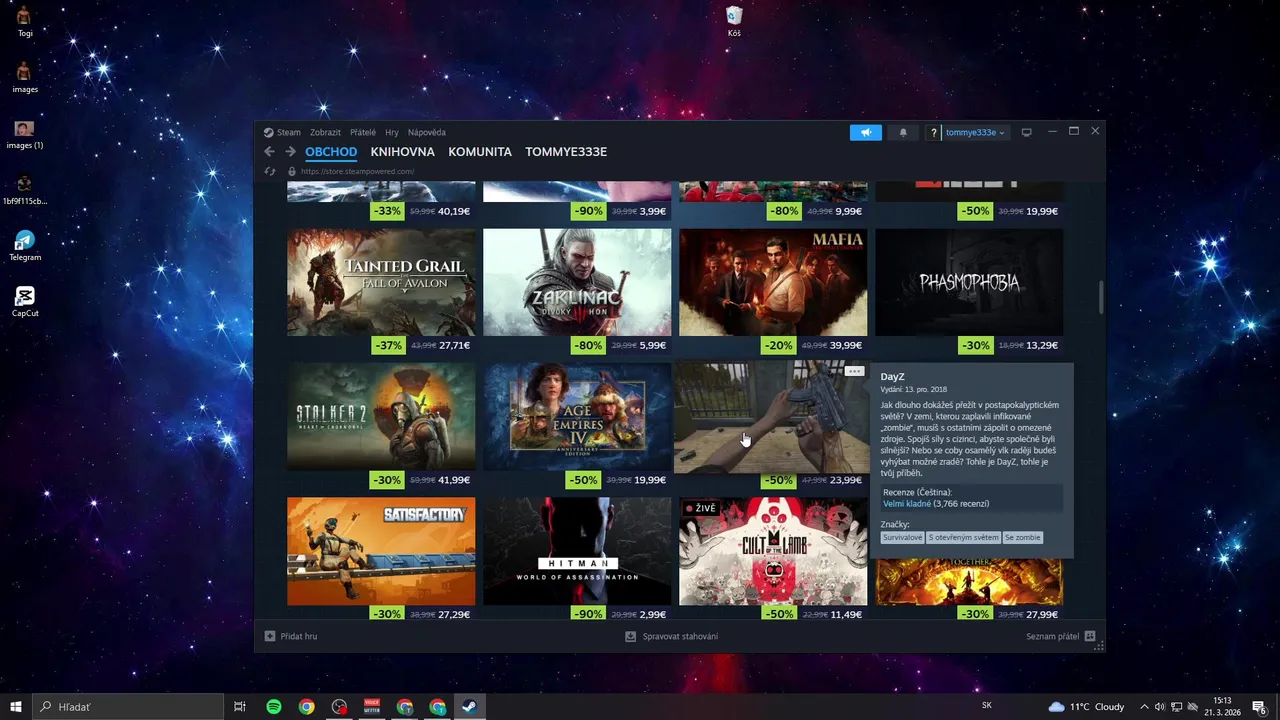This screenshot has height=720, width=1280.
Task: Open the Windows notification center icon
Action: pyautogui.click(x=1260, y=707)
